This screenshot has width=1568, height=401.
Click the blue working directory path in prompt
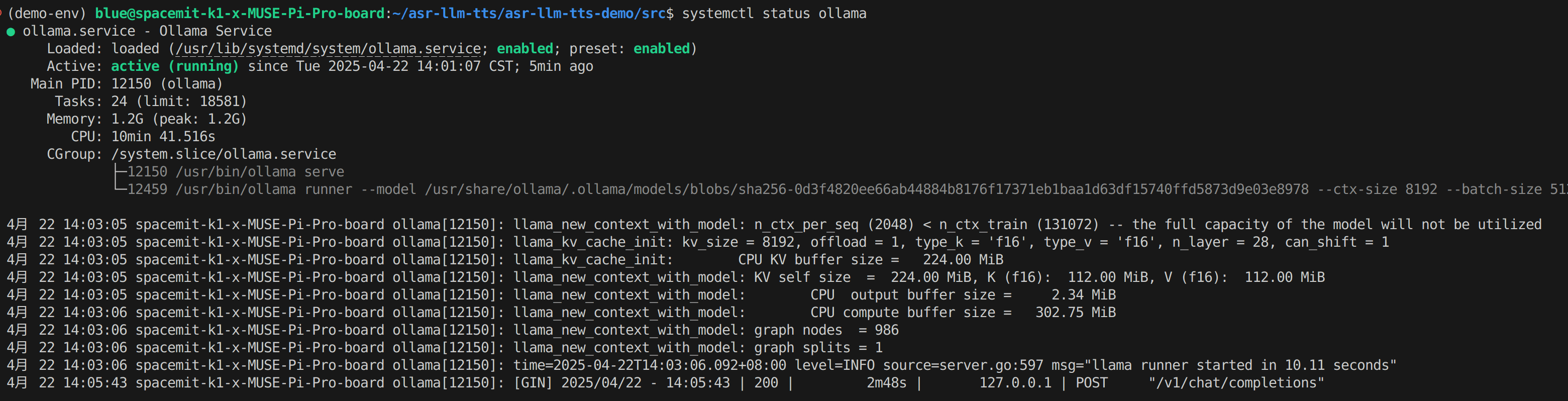[529, 14]
